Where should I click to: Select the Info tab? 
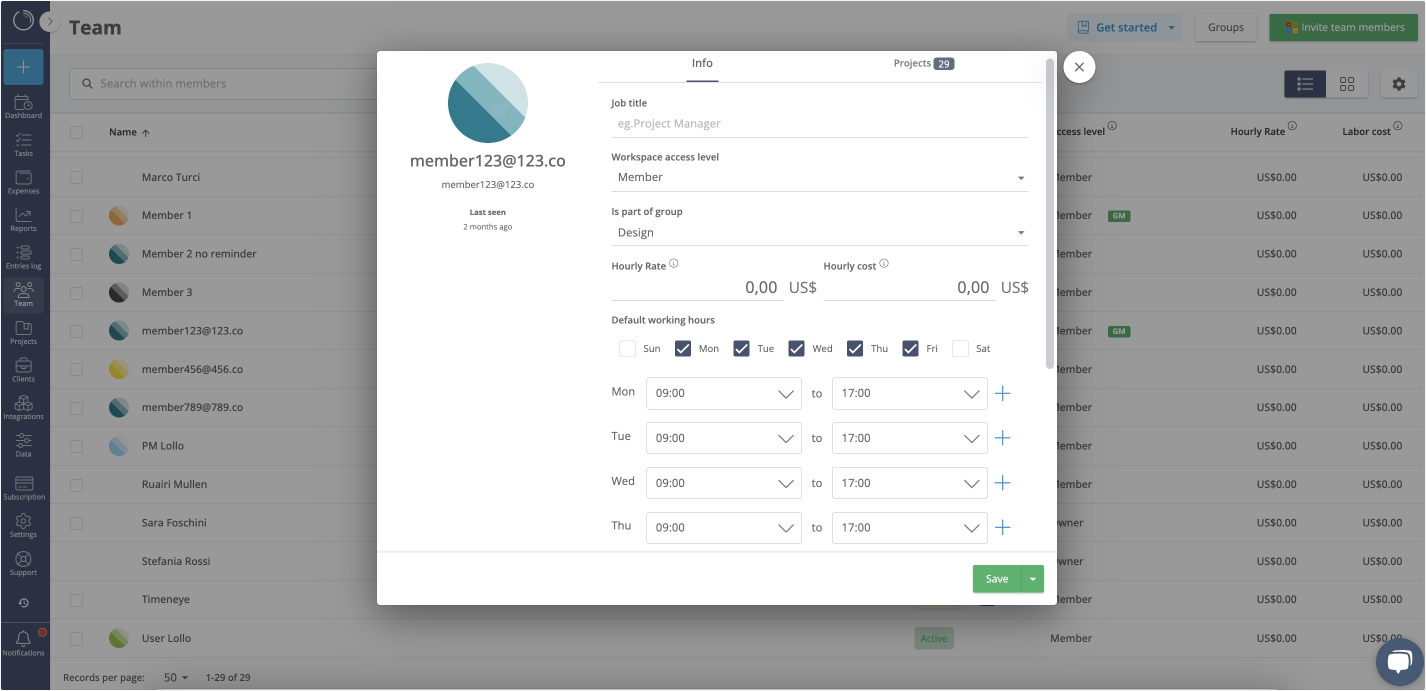coord(702,62)
